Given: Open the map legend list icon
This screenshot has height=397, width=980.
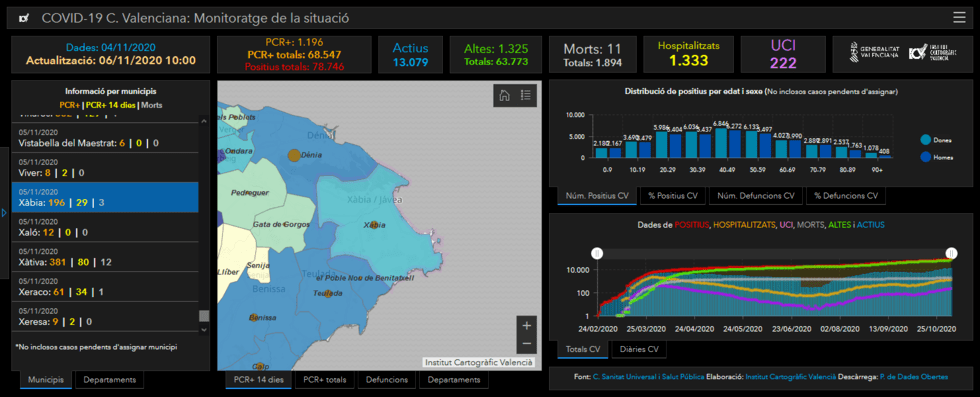Looking at the screenshot, I should [x=526, y=95].
